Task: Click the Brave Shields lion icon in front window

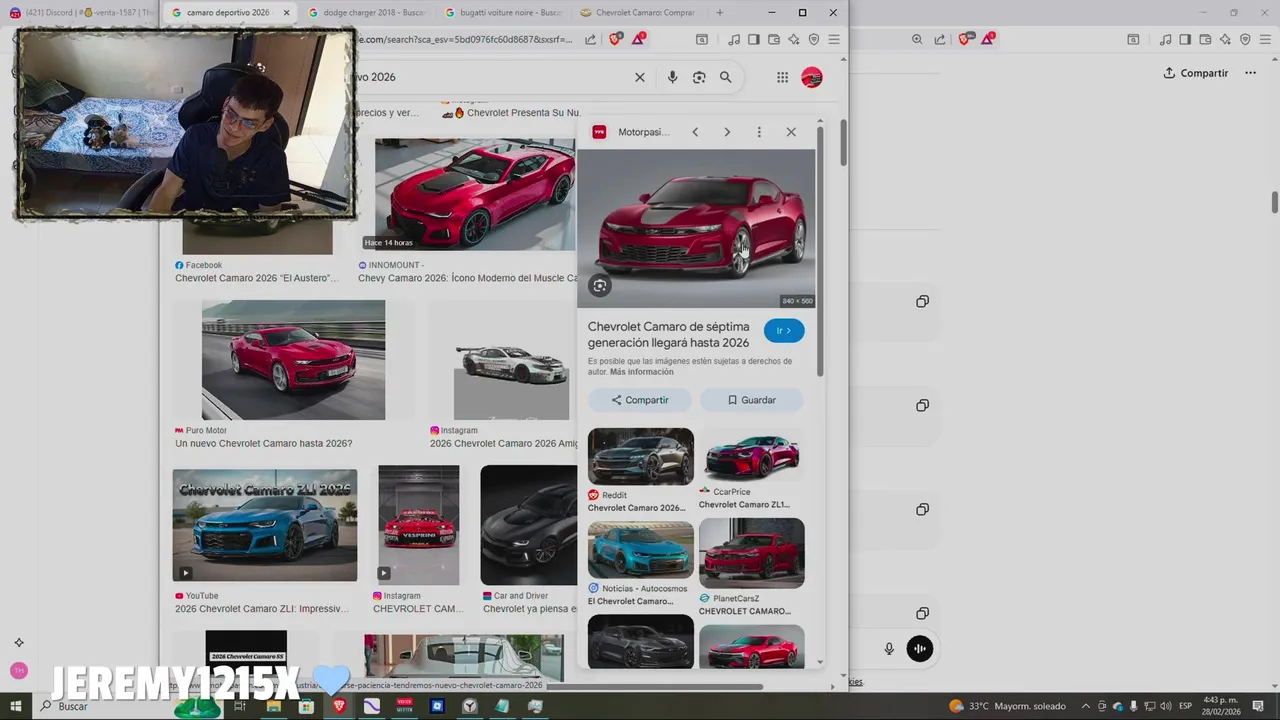Action: pyautogui.click(x=615, y=39)
